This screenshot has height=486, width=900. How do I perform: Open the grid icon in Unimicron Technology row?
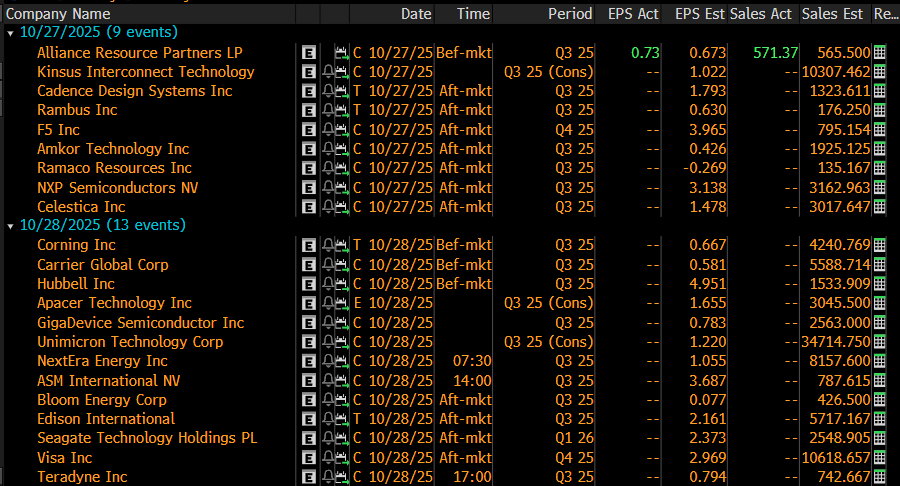[x=879, y=342]
